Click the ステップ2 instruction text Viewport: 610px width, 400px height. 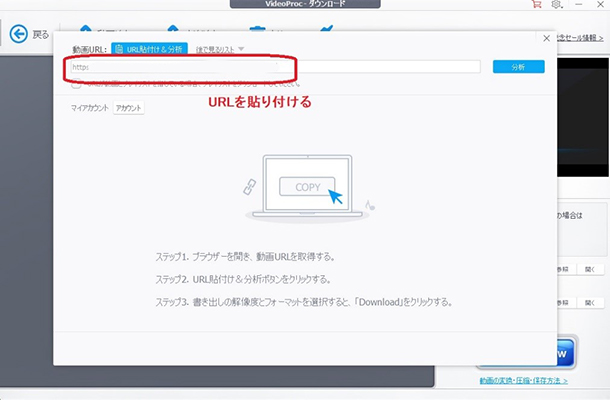243,279
